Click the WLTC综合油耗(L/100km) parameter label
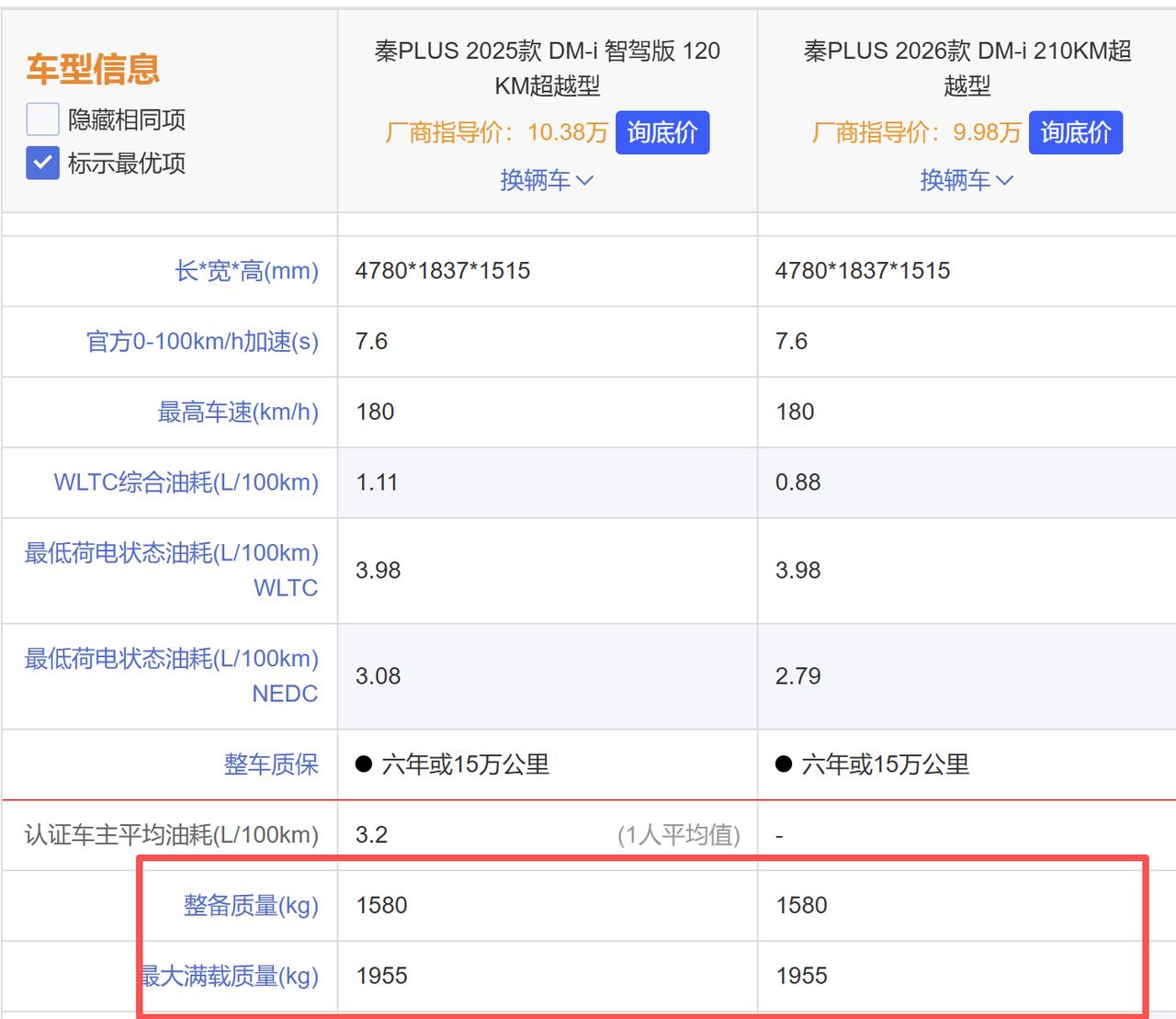1176x1019 pixels. pyautogui.click(x=187, y=482)
